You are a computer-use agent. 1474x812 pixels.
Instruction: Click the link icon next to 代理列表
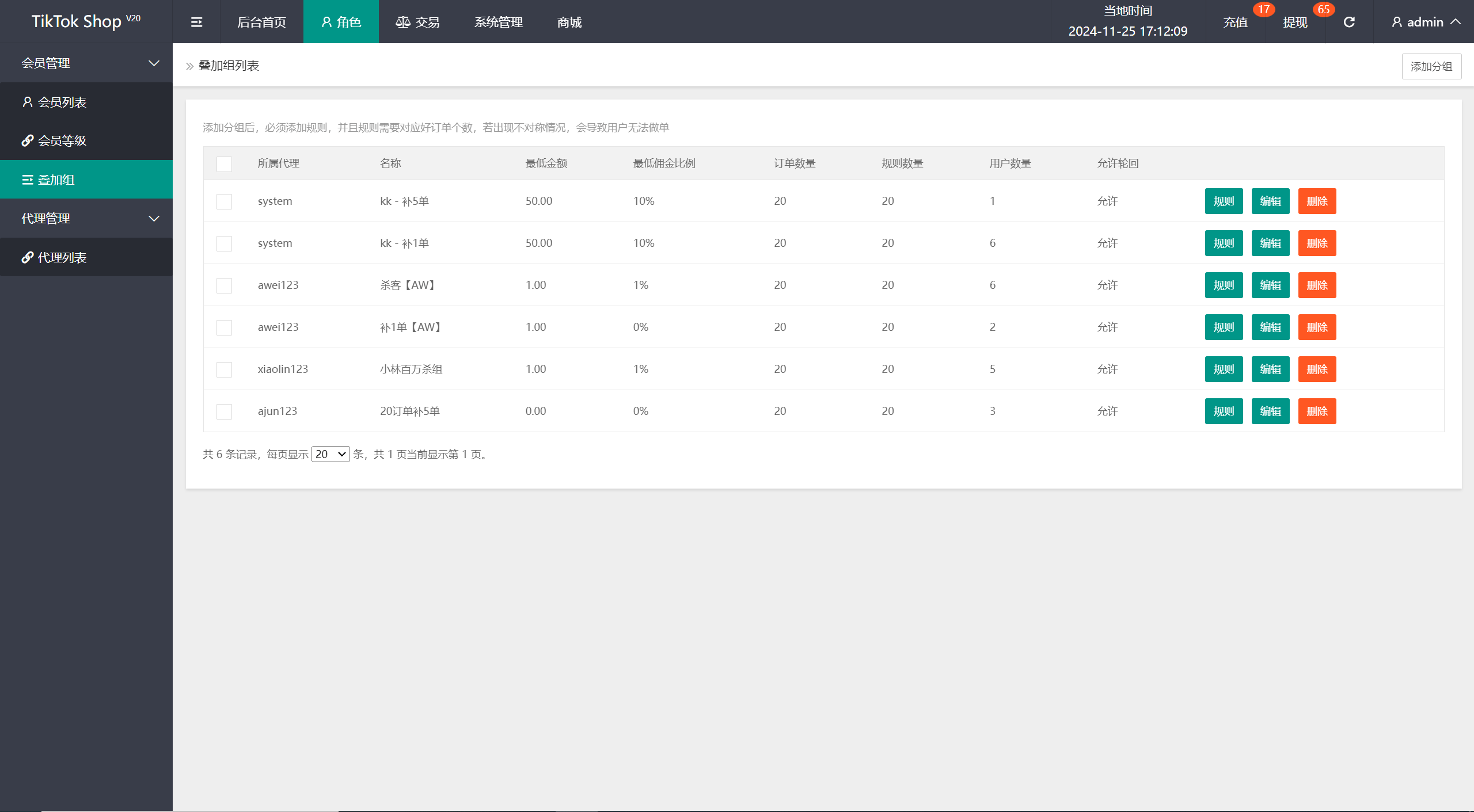pyautogui.click(x=27, y=257)
